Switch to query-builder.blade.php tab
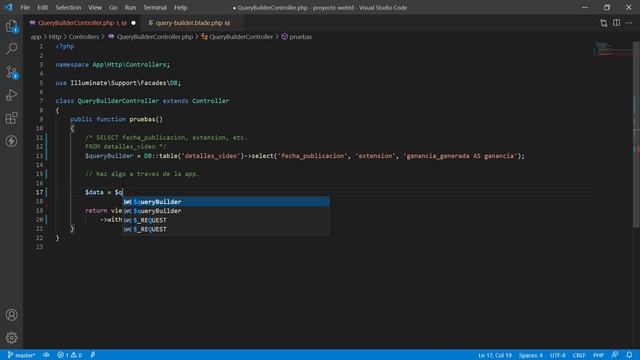Viewport: 640px width, 360px height. pyautogui.click(x=192, y=23)
